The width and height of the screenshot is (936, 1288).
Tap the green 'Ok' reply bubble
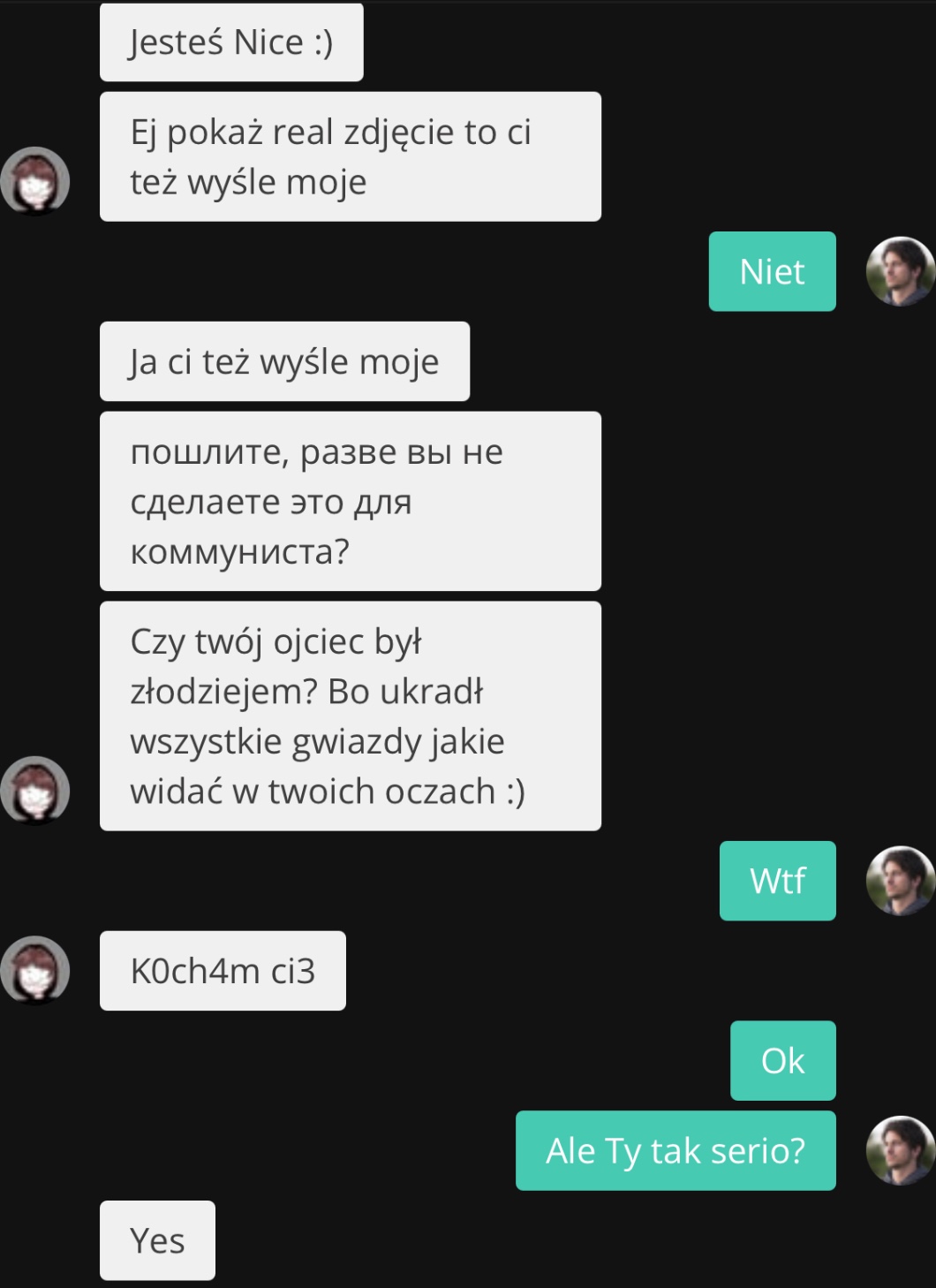783,1060
